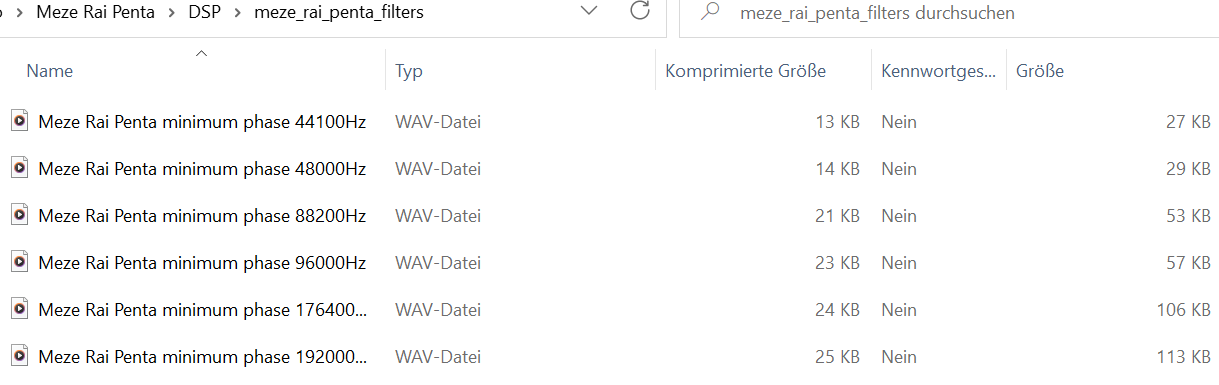Click the 48000Hz WAV file icon
Screen dimensions: 1219x385
pos(19,168)
